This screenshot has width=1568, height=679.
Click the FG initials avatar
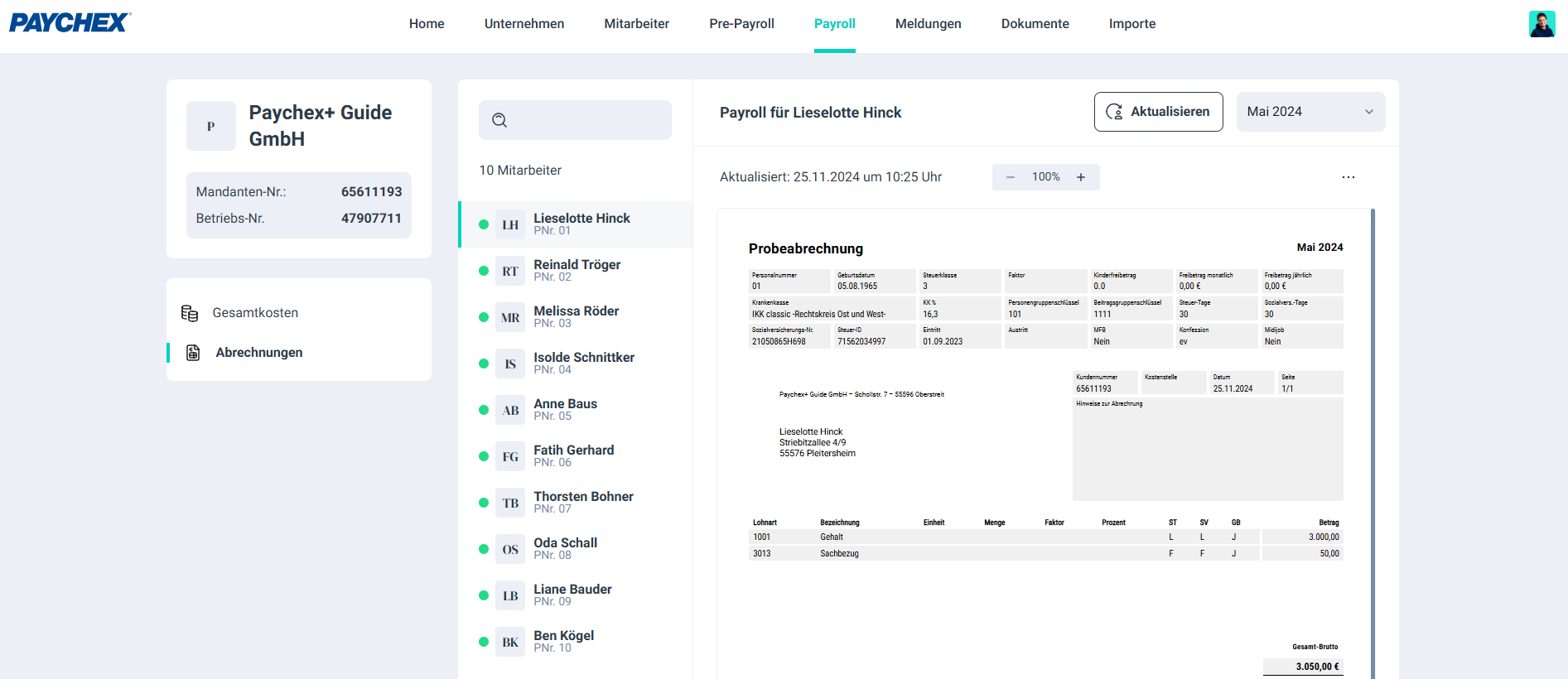tap(510, 456)
